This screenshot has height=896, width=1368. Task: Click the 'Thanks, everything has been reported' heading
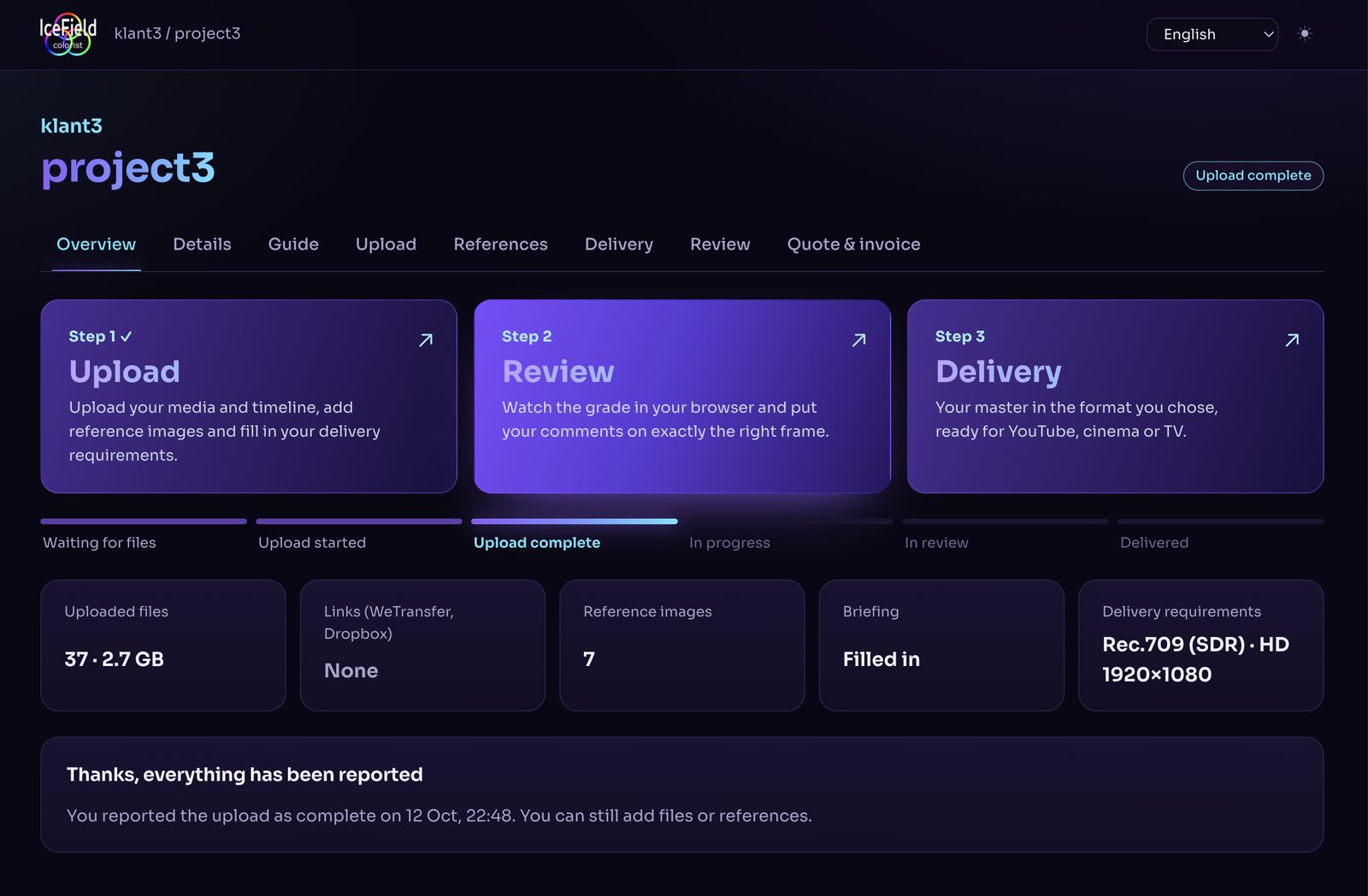pyautogui.click(x=245, y=775)
